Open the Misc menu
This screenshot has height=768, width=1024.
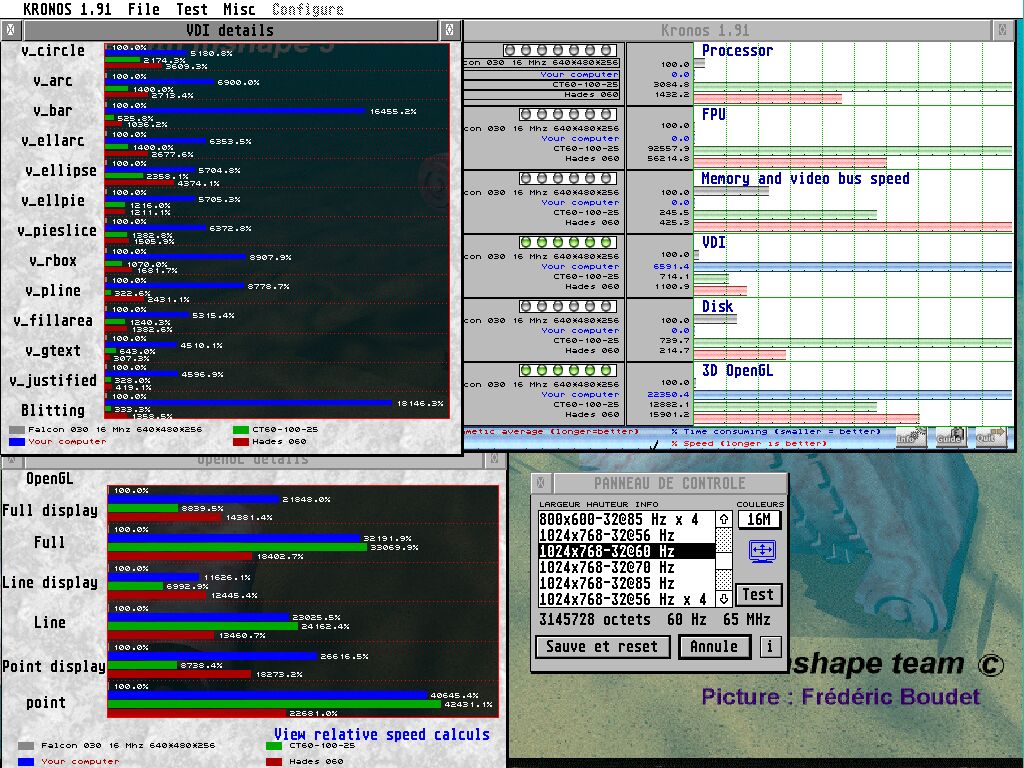click(239, 9)
